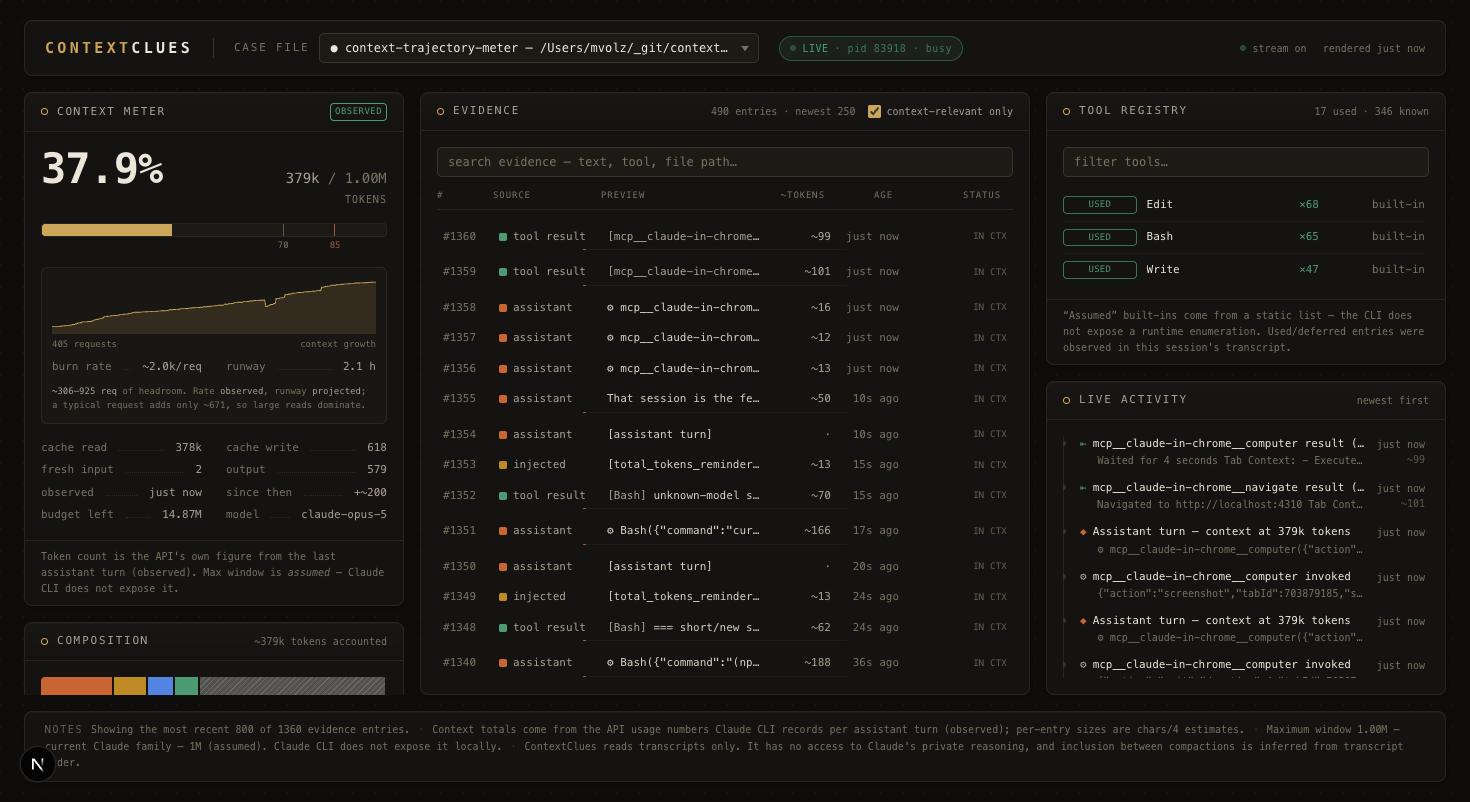Select evidence entry #1354 assistant turn
Screen dimensions: 1470x802
point(725,435)
